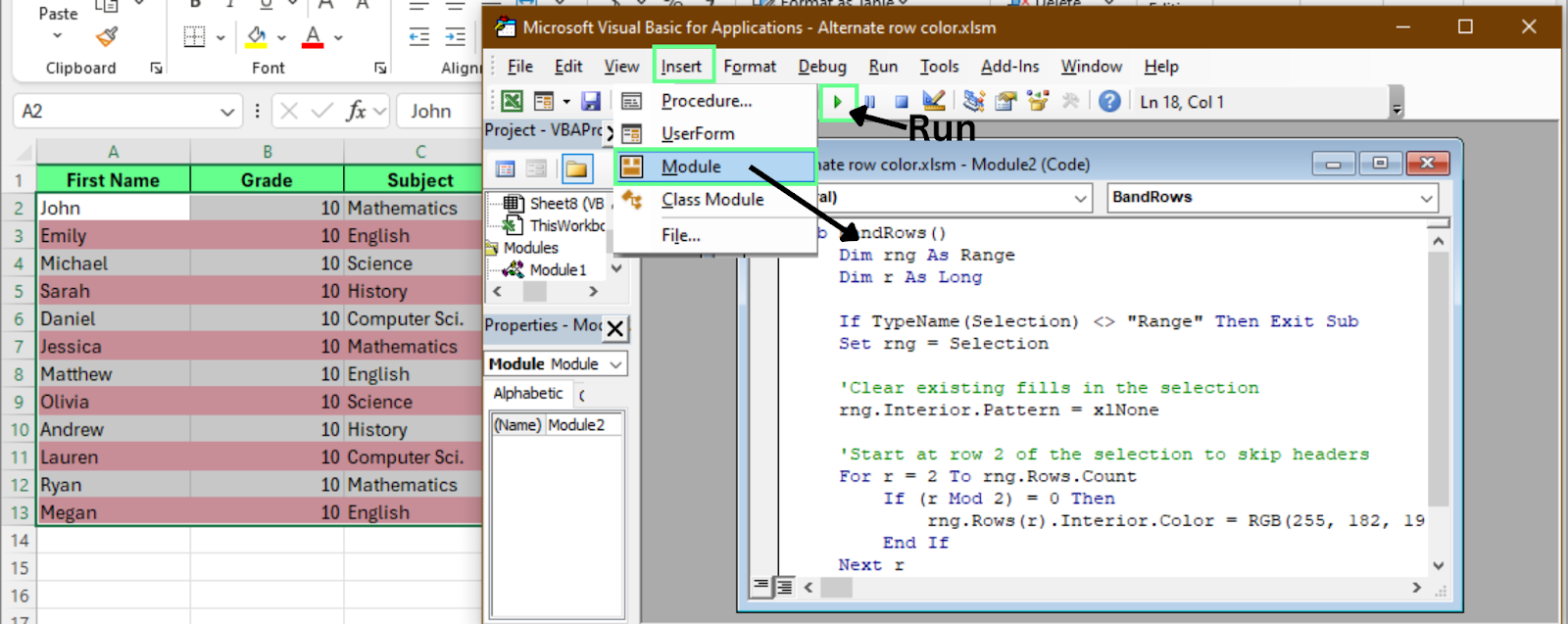The height and width of the screenshot is (624, 1568).
Task: Expand the Borders dropdown arrow
Action: tap(220, 37)
